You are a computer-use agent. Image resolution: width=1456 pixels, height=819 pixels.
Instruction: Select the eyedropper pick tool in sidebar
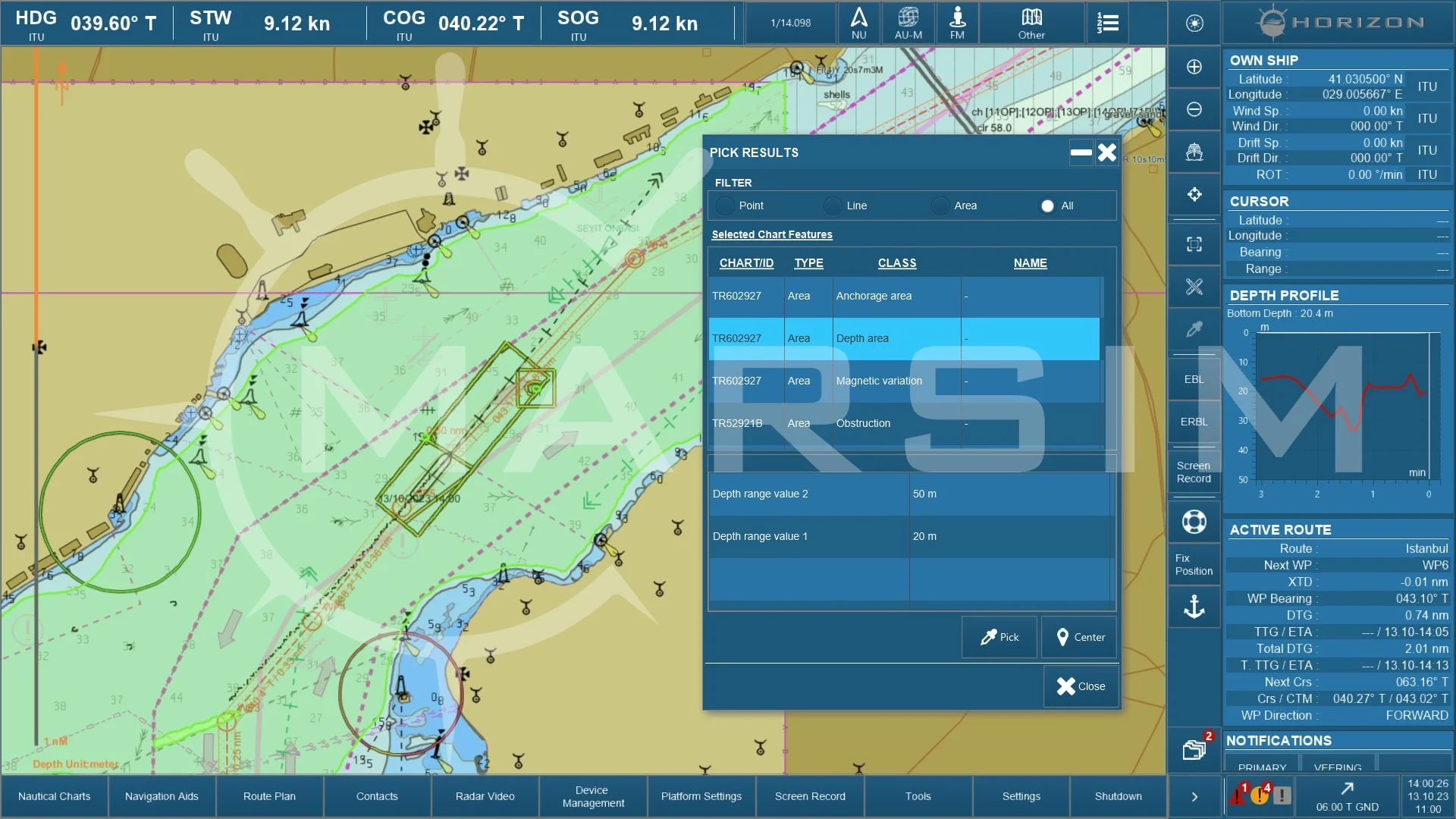coord(1194,329)
